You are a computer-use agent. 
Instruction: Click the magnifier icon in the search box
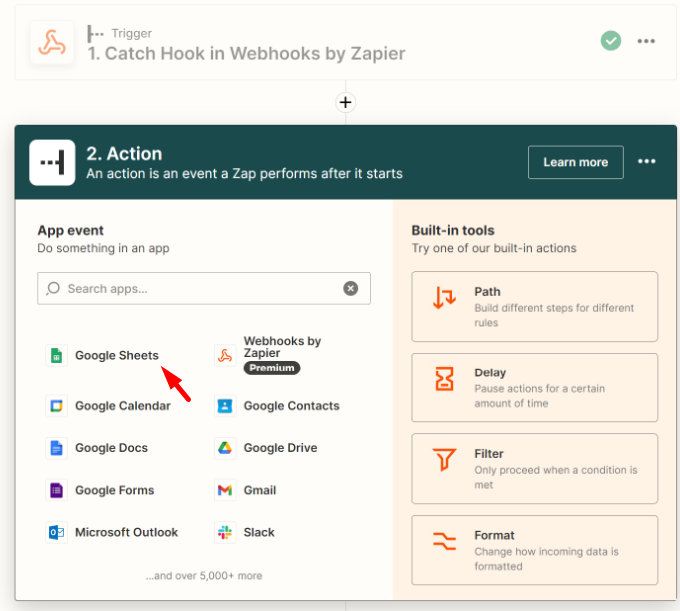point(53,288)
